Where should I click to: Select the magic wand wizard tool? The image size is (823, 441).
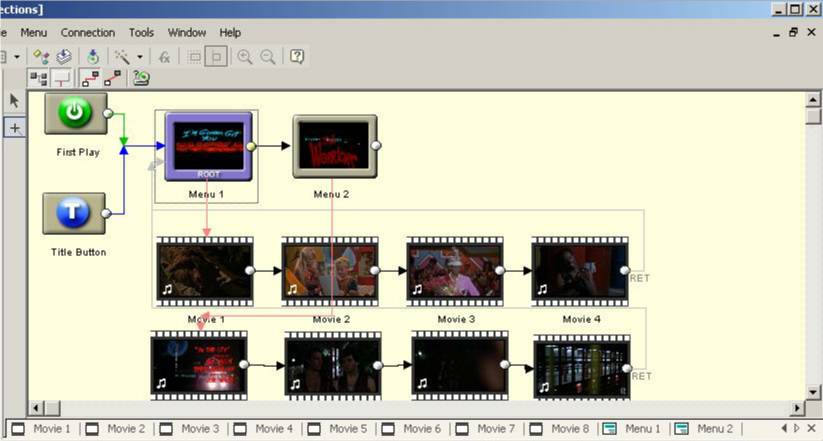(x=122, y=56)
